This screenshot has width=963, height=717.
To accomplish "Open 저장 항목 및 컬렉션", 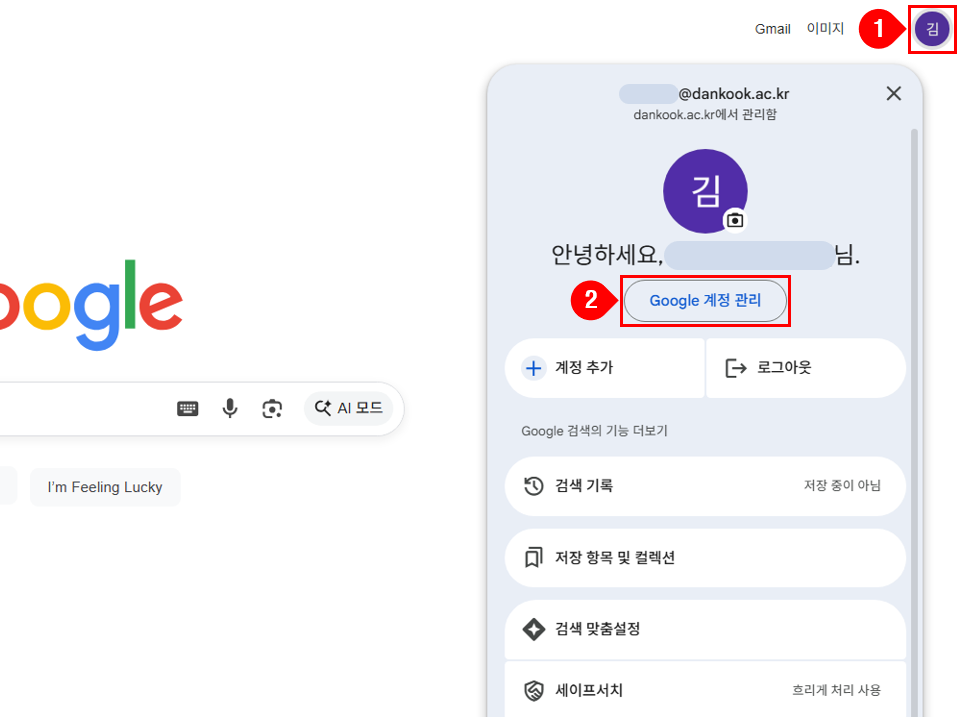I will pyautogui.click(x=704, y=557).
